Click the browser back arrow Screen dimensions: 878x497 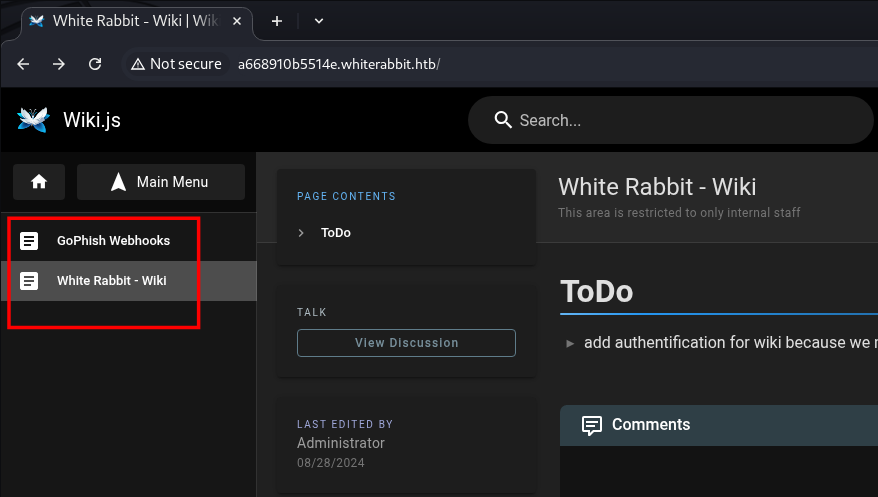23,64
